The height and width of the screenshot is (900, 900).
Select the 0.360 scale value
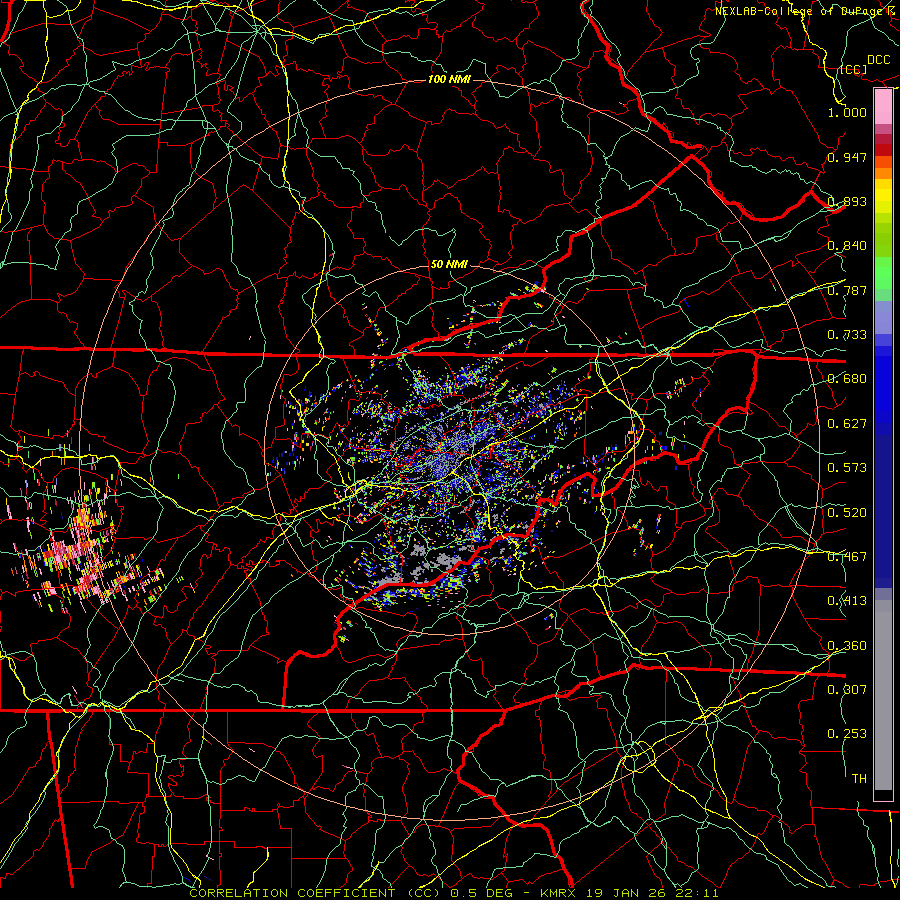coord(847,646)
